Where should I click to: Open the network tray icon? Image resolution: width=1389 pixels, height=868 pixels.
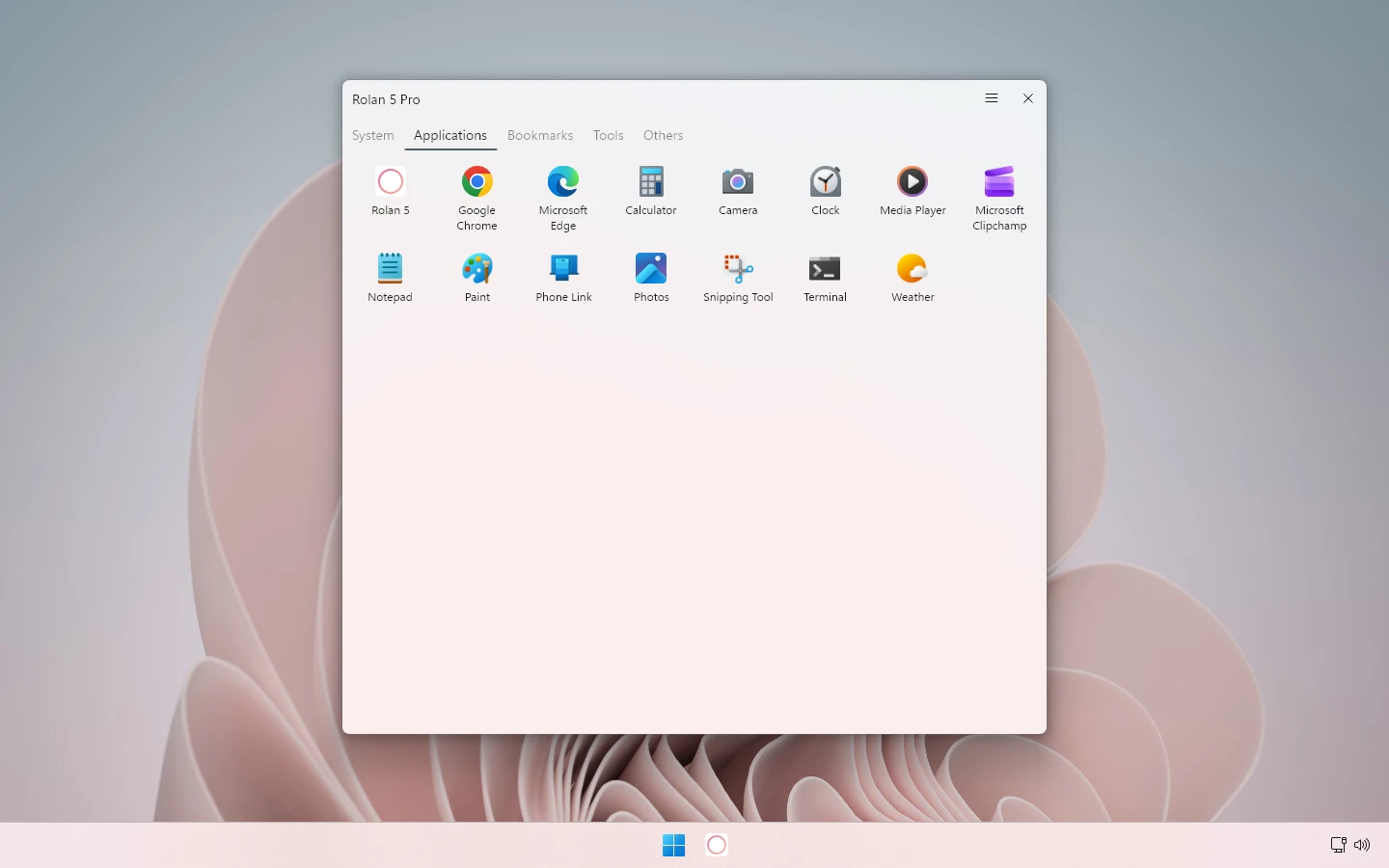1339,845
